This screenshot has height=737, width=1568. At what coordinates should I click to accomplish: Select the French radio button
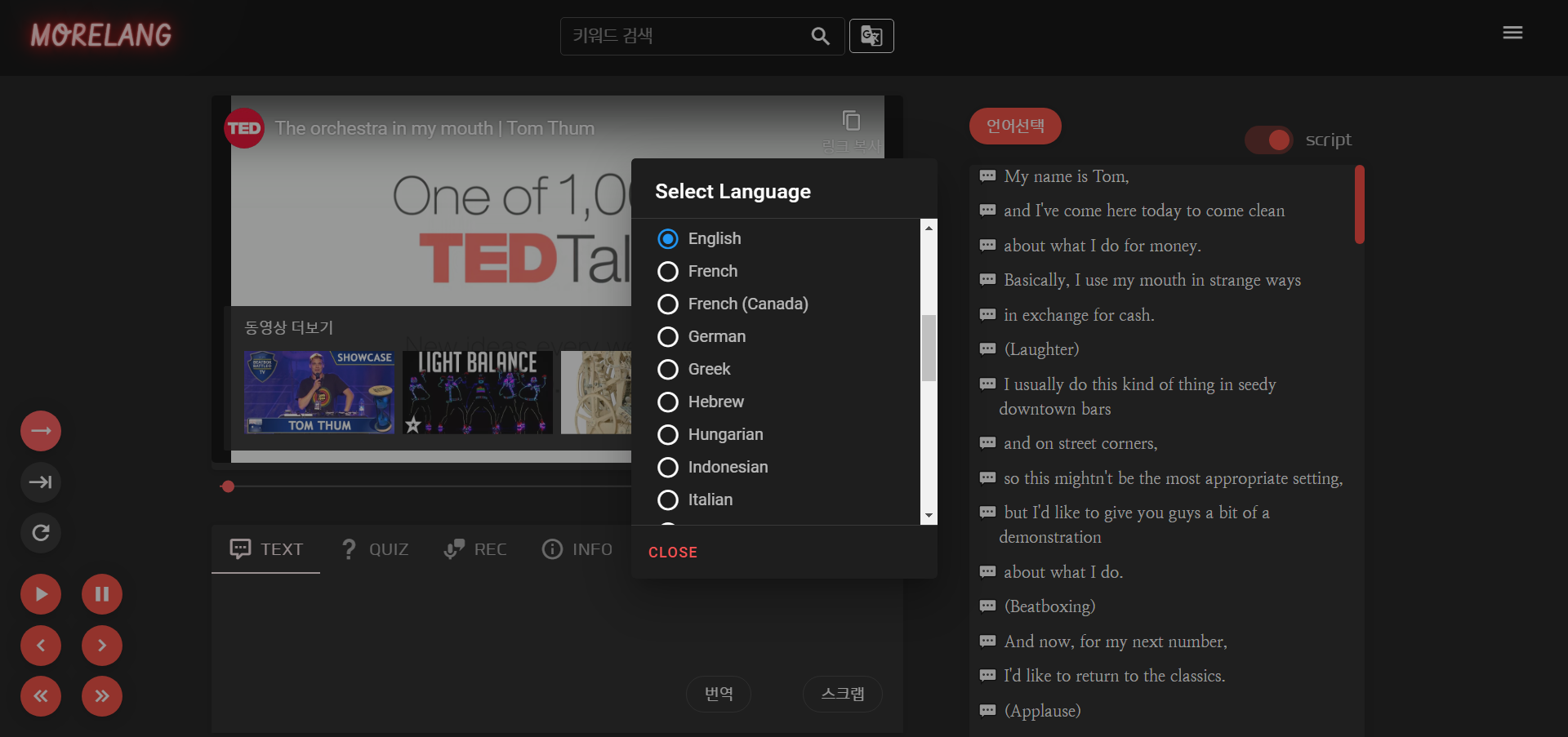(668, 271)
